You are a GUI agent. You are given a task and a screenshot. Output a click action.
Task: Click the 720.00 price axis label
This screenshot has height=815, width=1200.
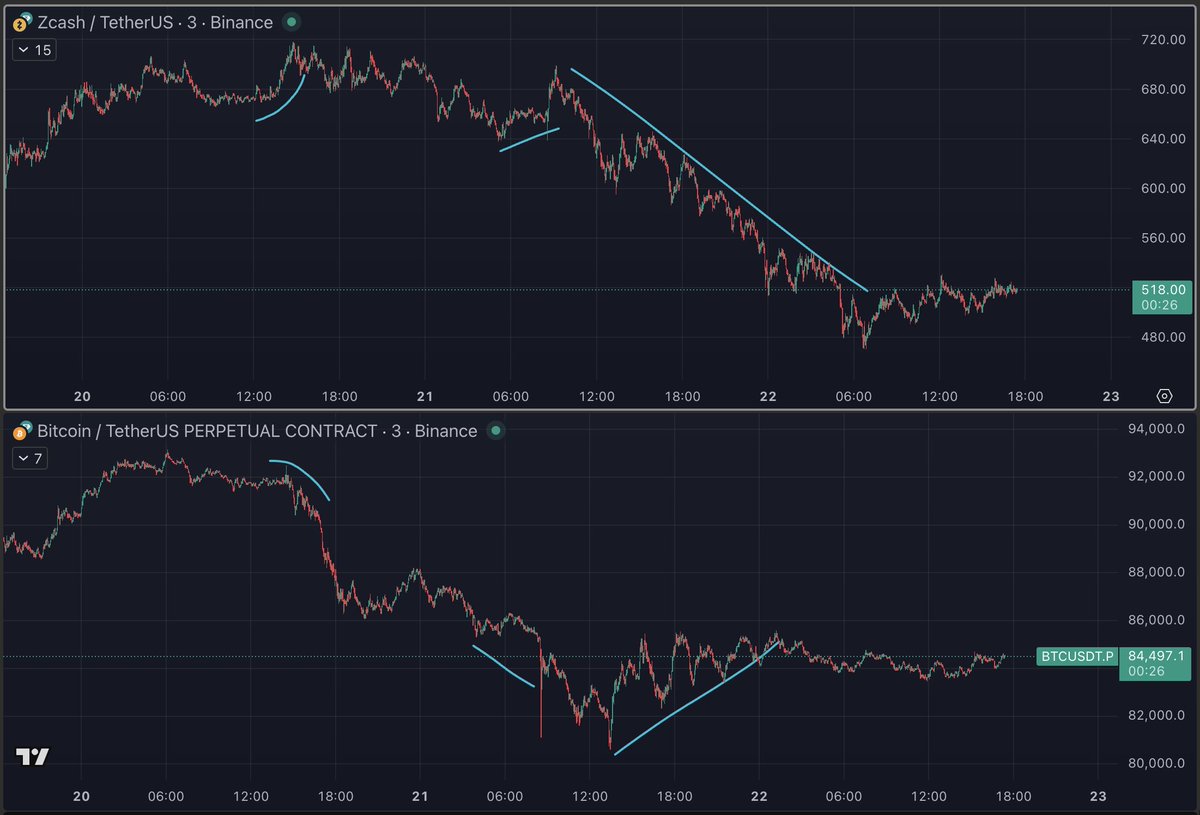pyautogui.click(x=1164, y=40)
